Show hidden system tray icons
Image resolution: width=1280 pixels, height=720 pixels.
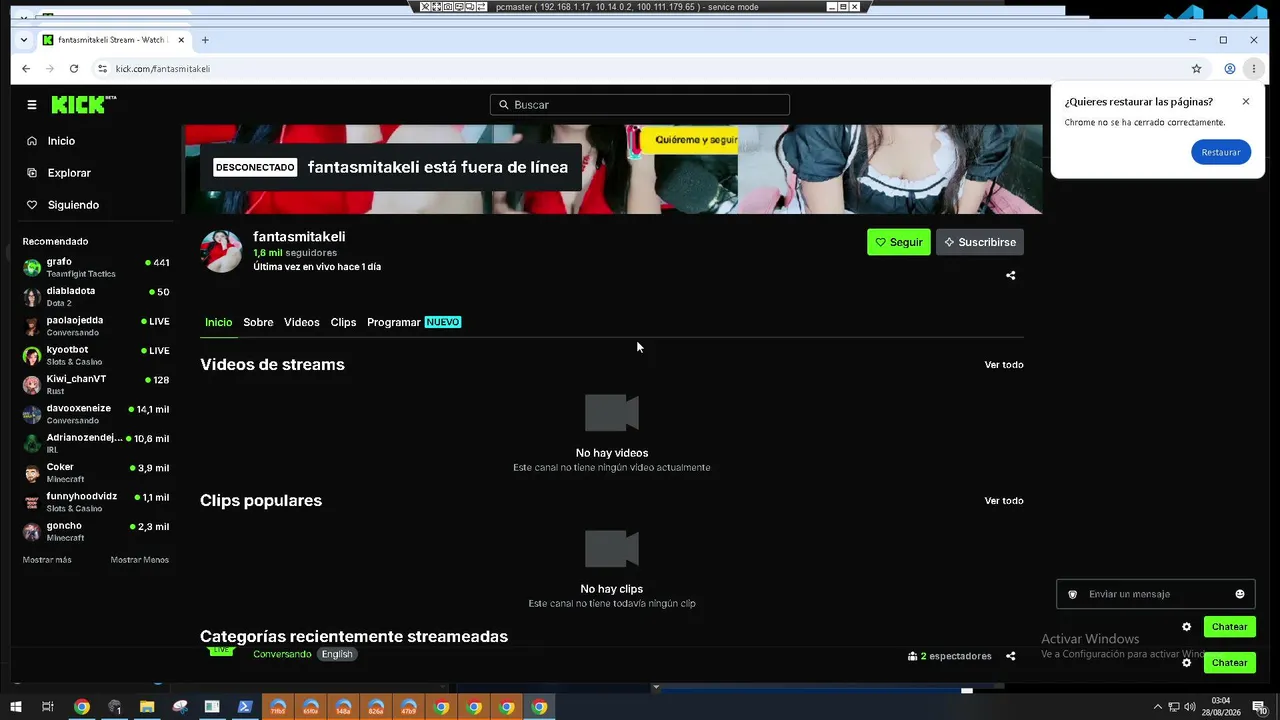coord(1158,707)
